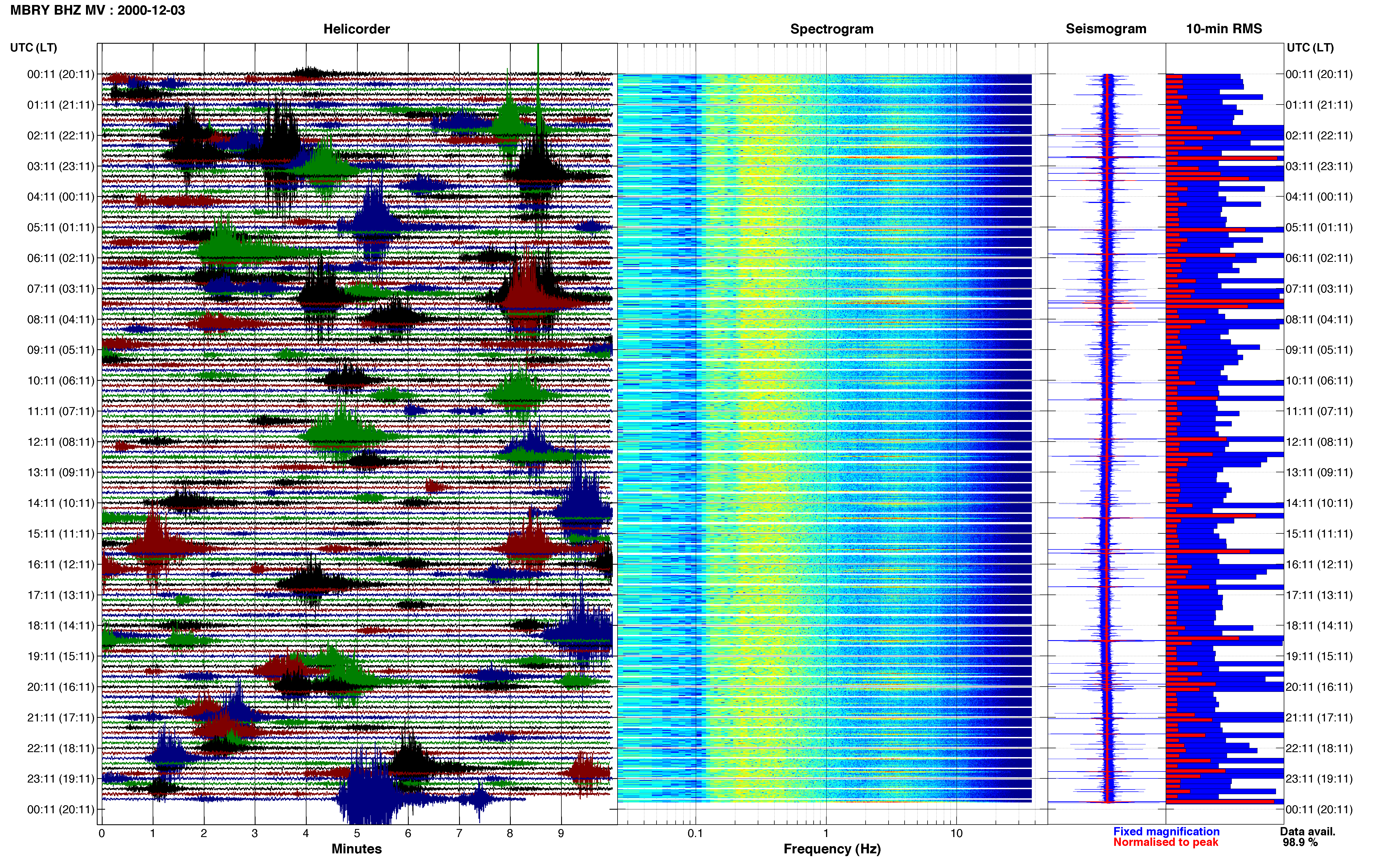Click the left '03:11 (23:11)' time label
This screenshot has height=868, width=1388.
point(61,166)
